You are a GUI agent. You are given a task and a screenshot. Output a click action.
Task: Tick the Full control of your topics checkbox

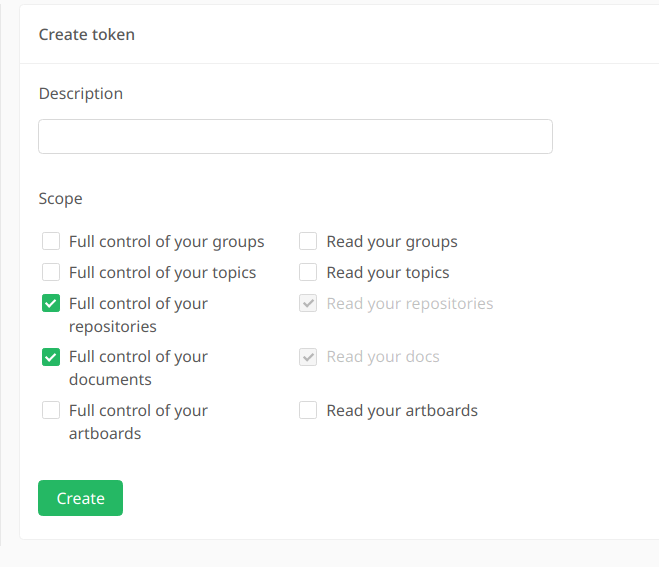pyautogui.click(x=51, y=272)
